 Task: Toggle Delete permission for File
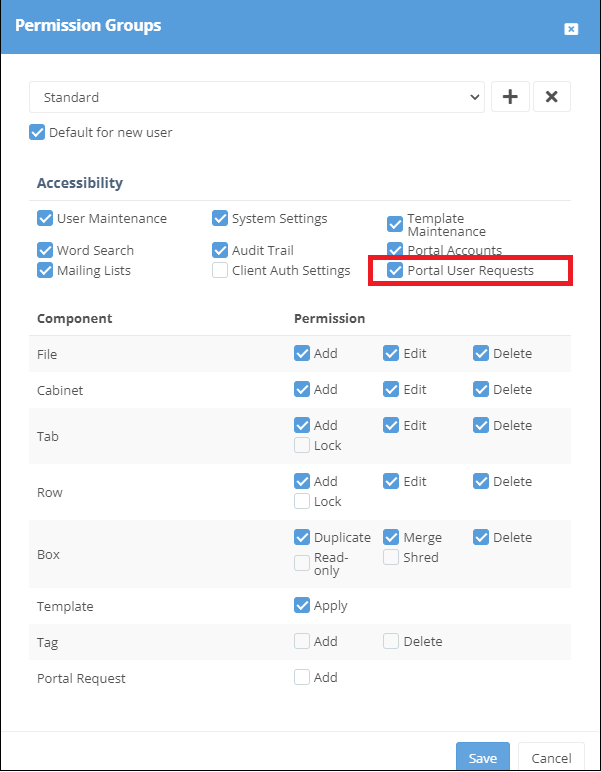[481, 353]
